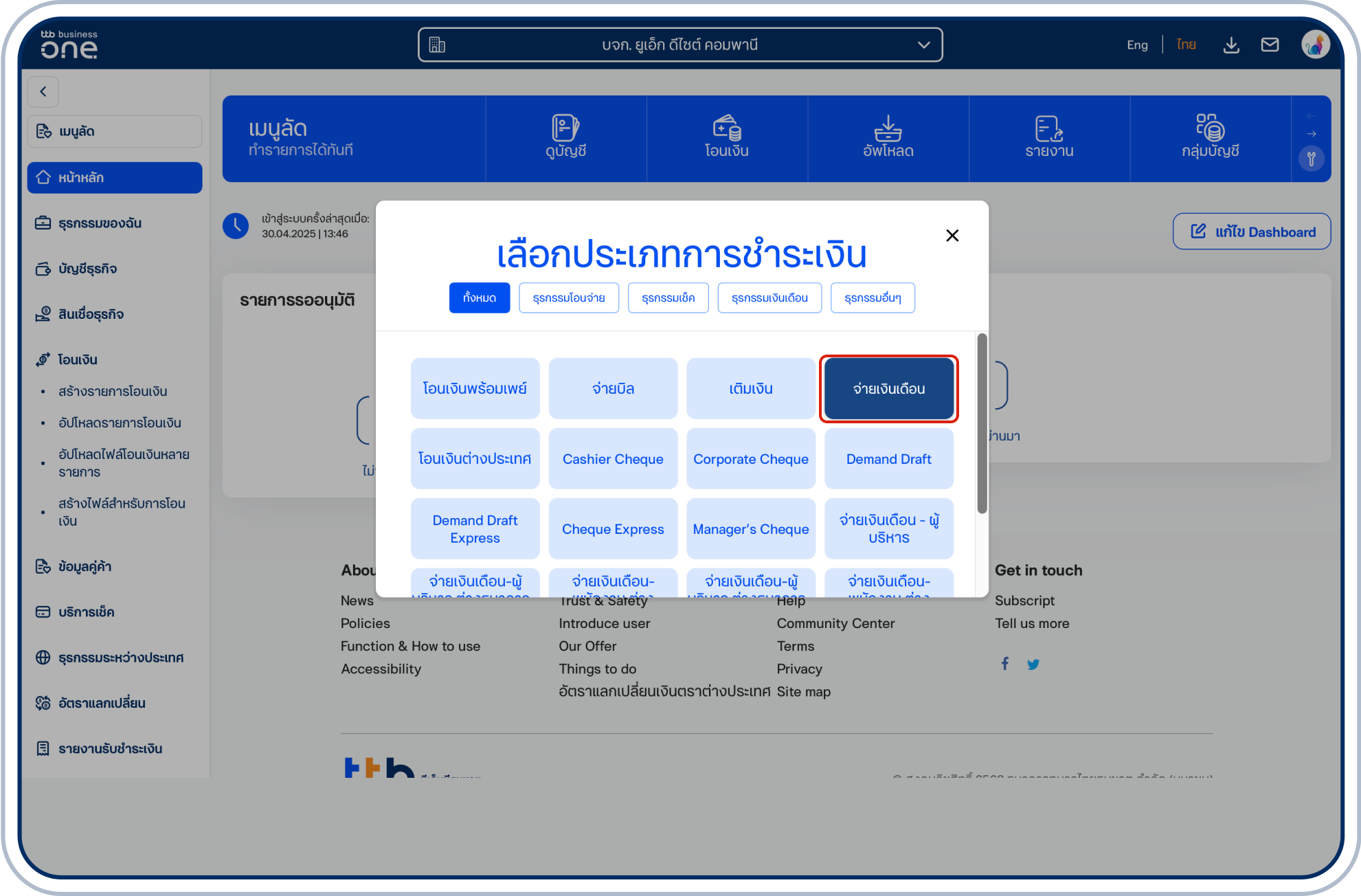The width and height of the screenshot is (1361, 896).
Task: Select Cashier Cheque payment option
Action: pos(613,459)
